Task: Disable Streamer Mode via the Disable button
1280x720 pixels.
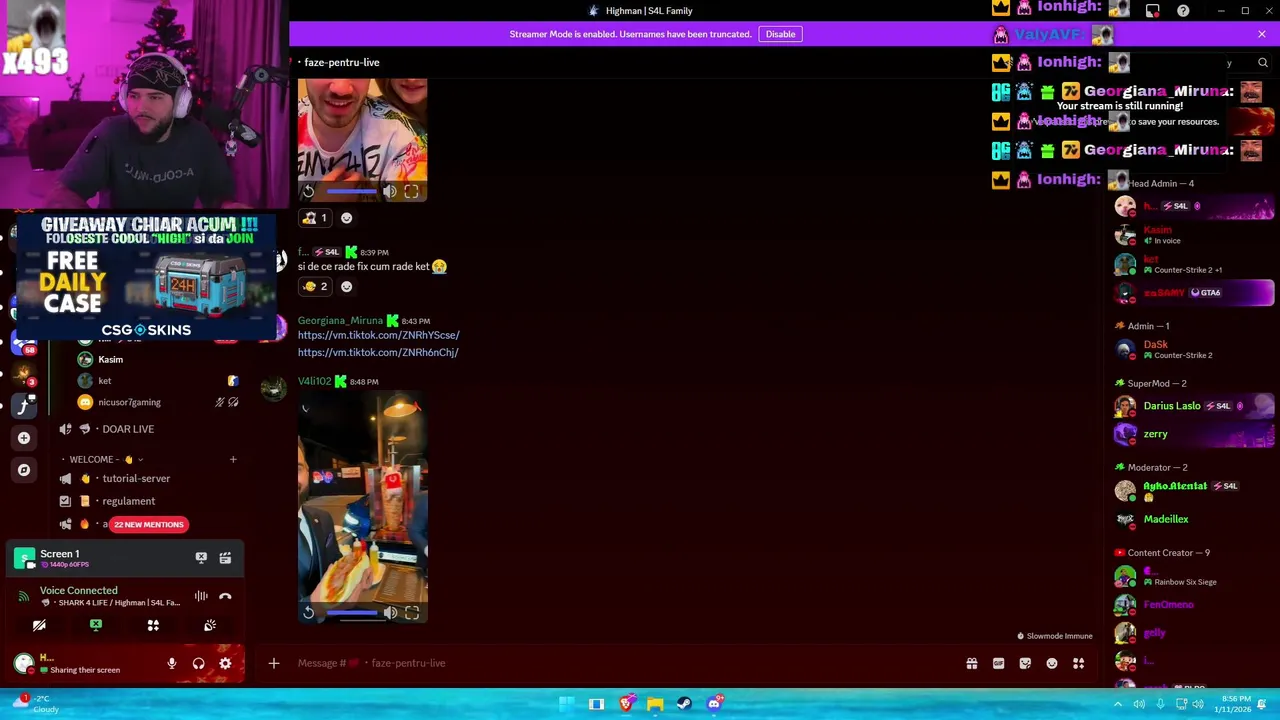Action: 780,34
